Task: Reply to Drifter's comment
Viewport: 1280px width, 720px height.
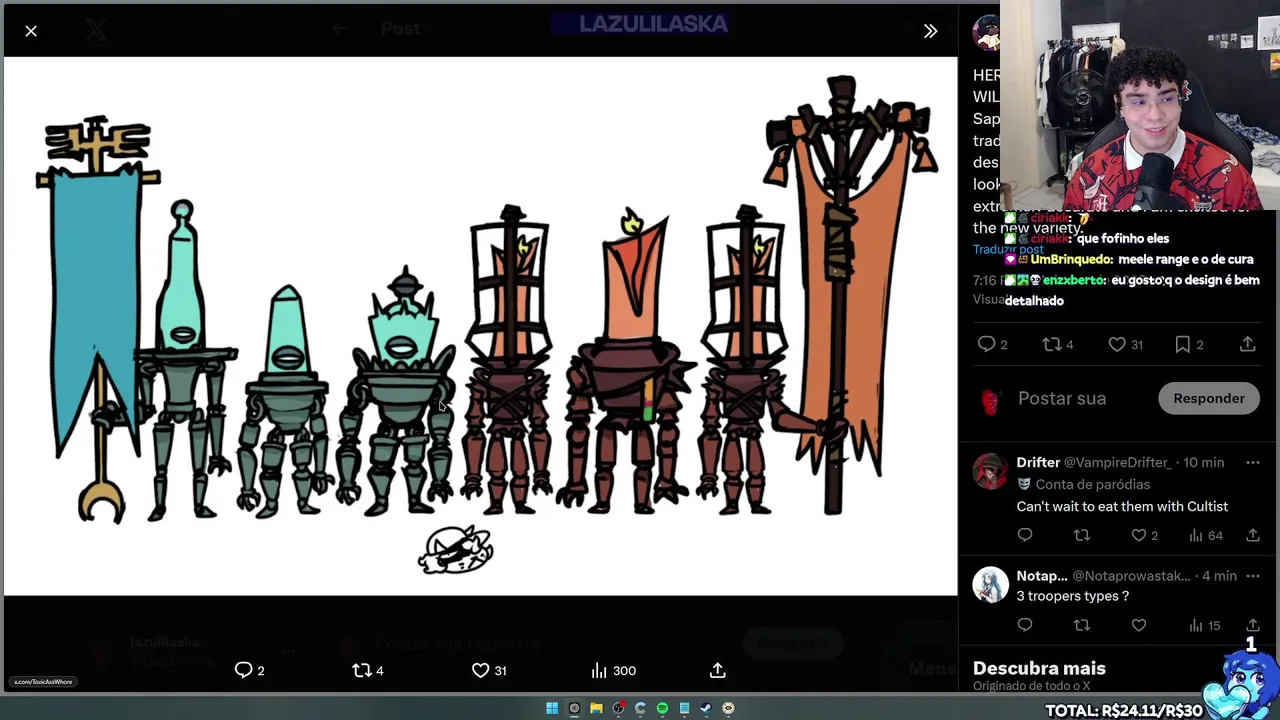Action: (1025, 535)
